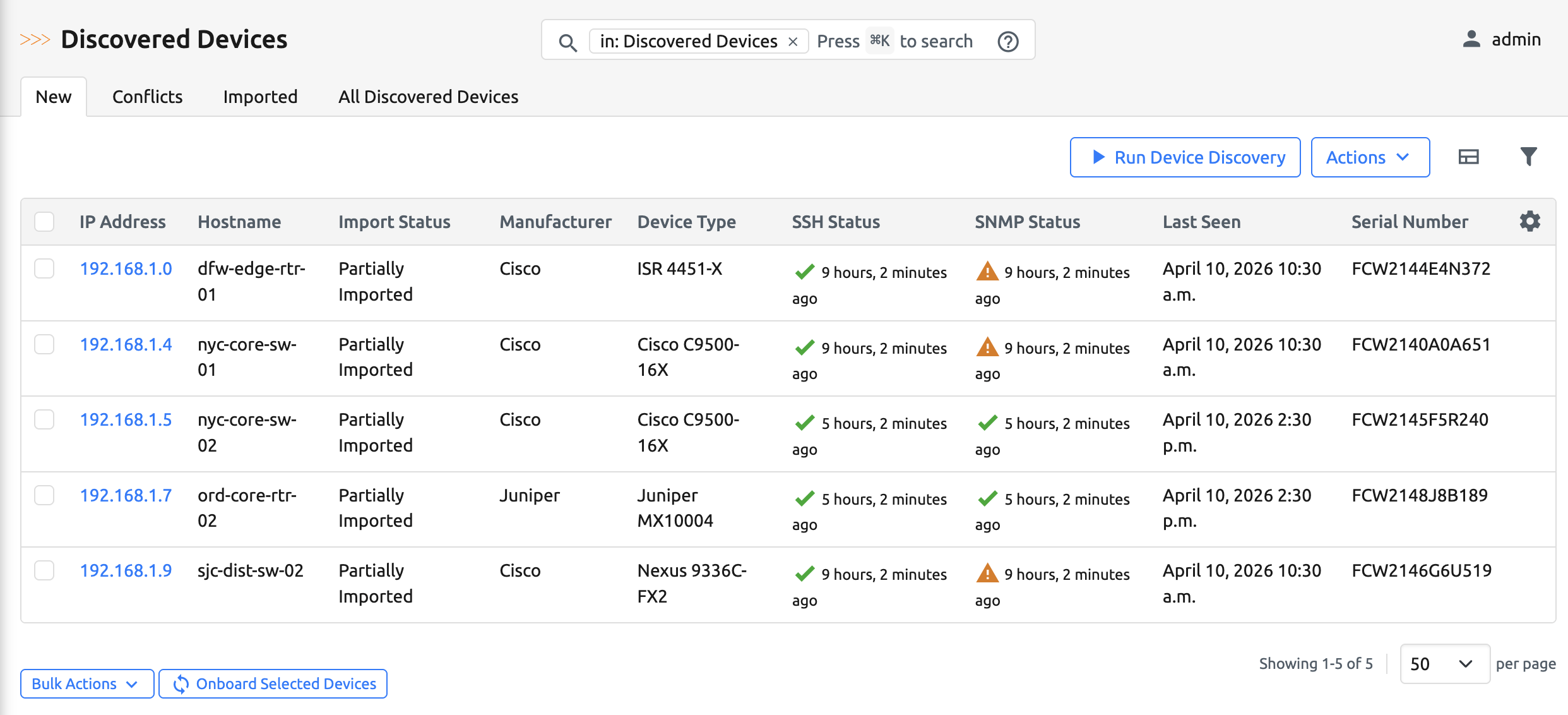Click the admin user profile icon

click(x=1471, y=39)
